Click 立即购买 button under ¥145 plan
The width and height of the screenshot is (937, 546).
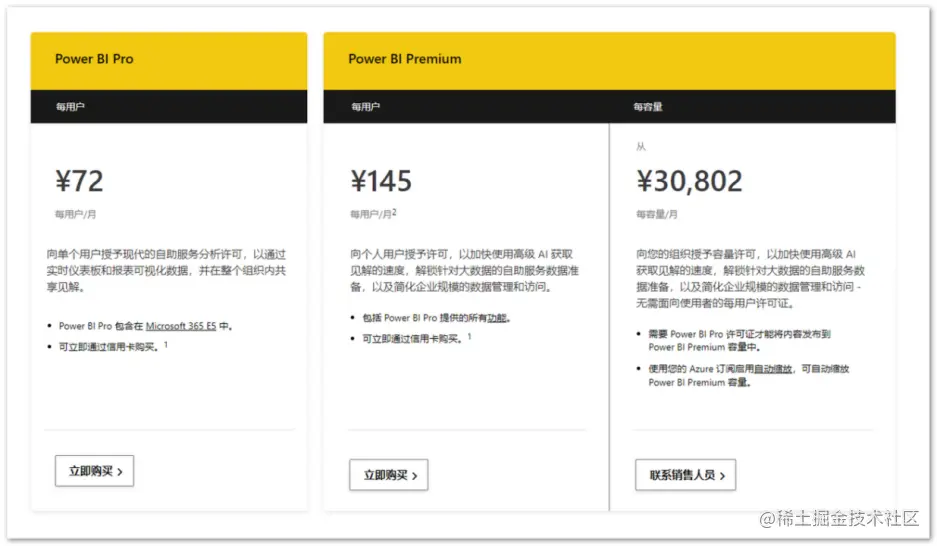(388, 475)
